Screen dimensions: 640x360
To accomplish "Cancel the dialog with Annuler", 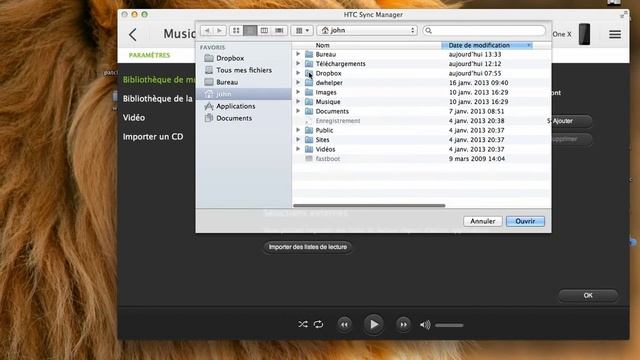I will point(482,221).
